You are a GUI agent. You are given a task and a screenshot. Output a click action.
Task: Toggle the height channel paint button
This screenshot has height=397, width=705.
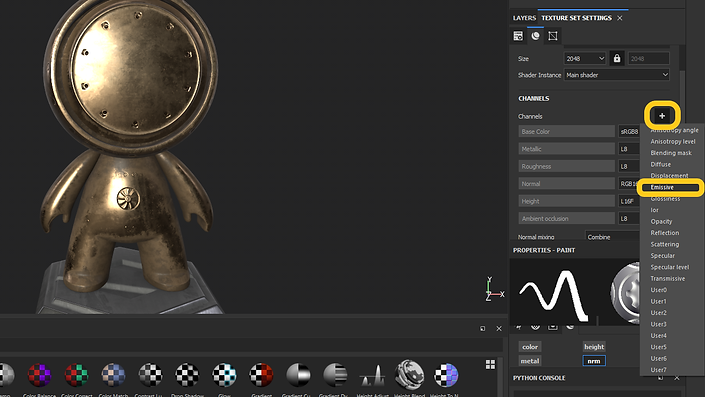[x=594, y=347]
